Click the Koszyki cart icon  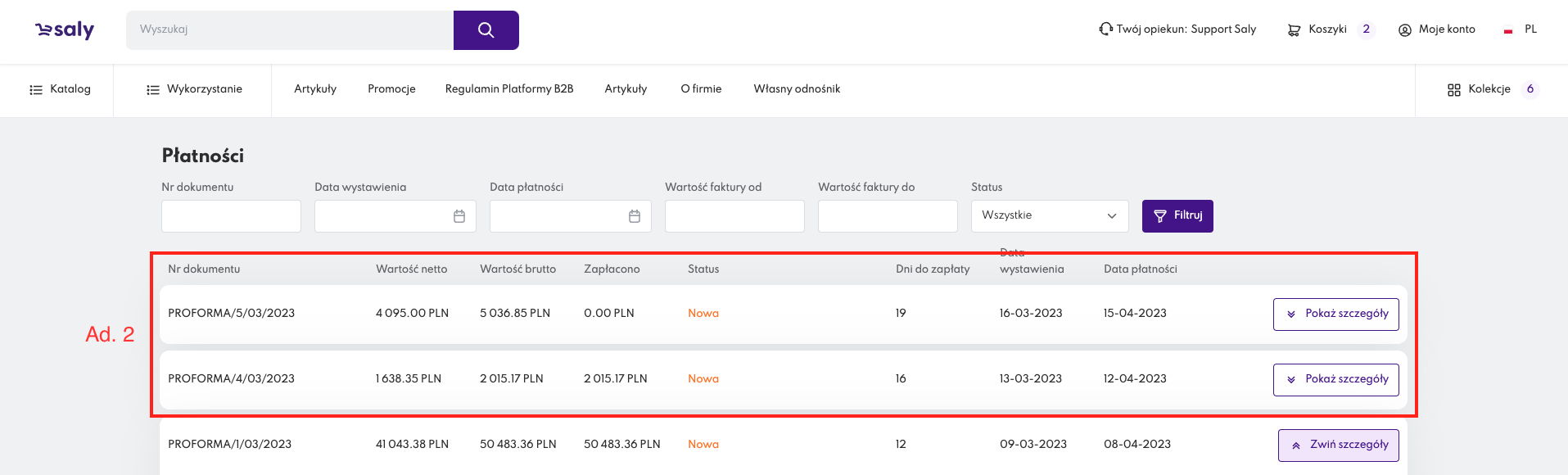click(x=1294, y=30)
